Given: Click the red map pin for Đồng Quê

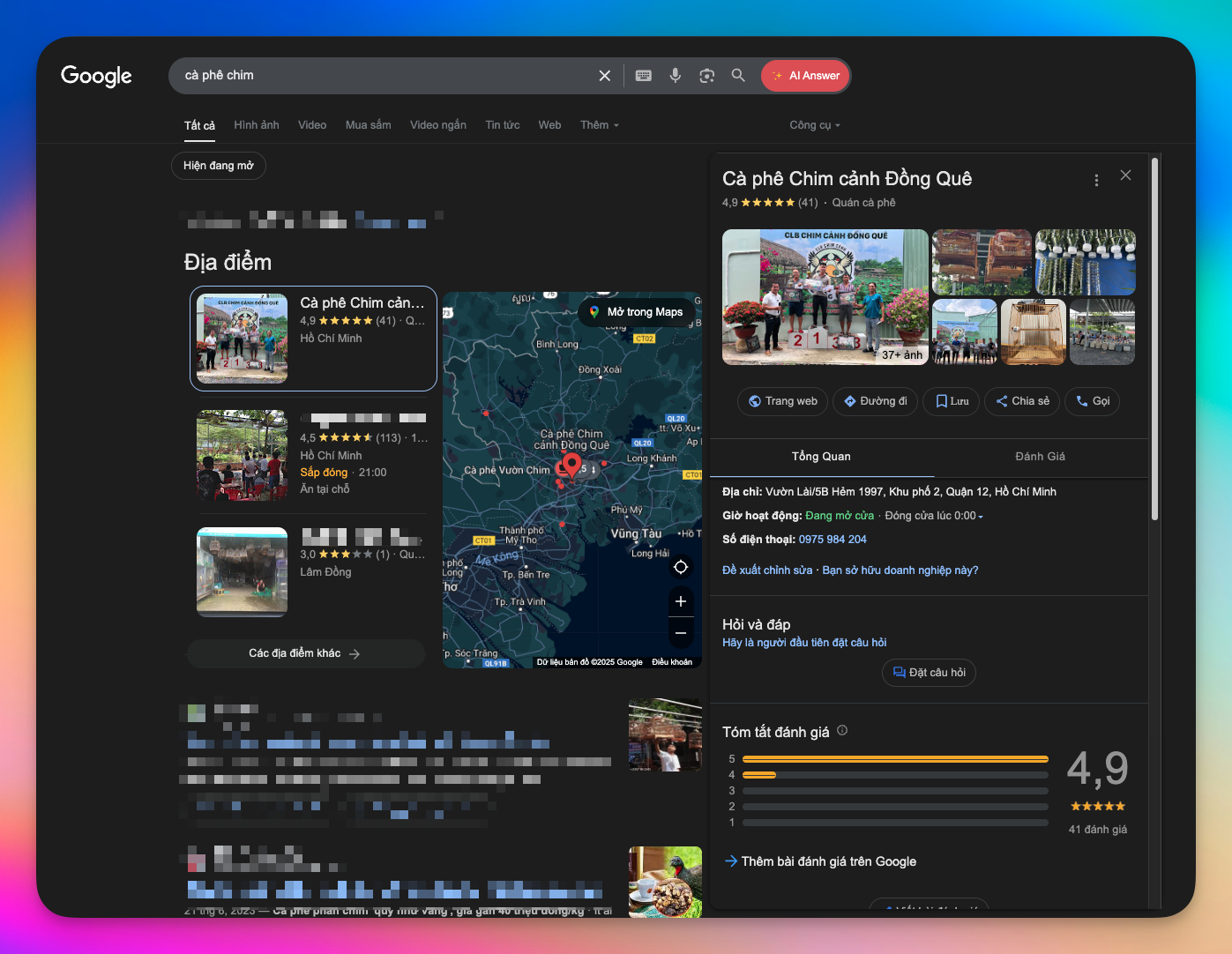Looking at the screenshot, I should pyautogui.click(x=571, y=465).
